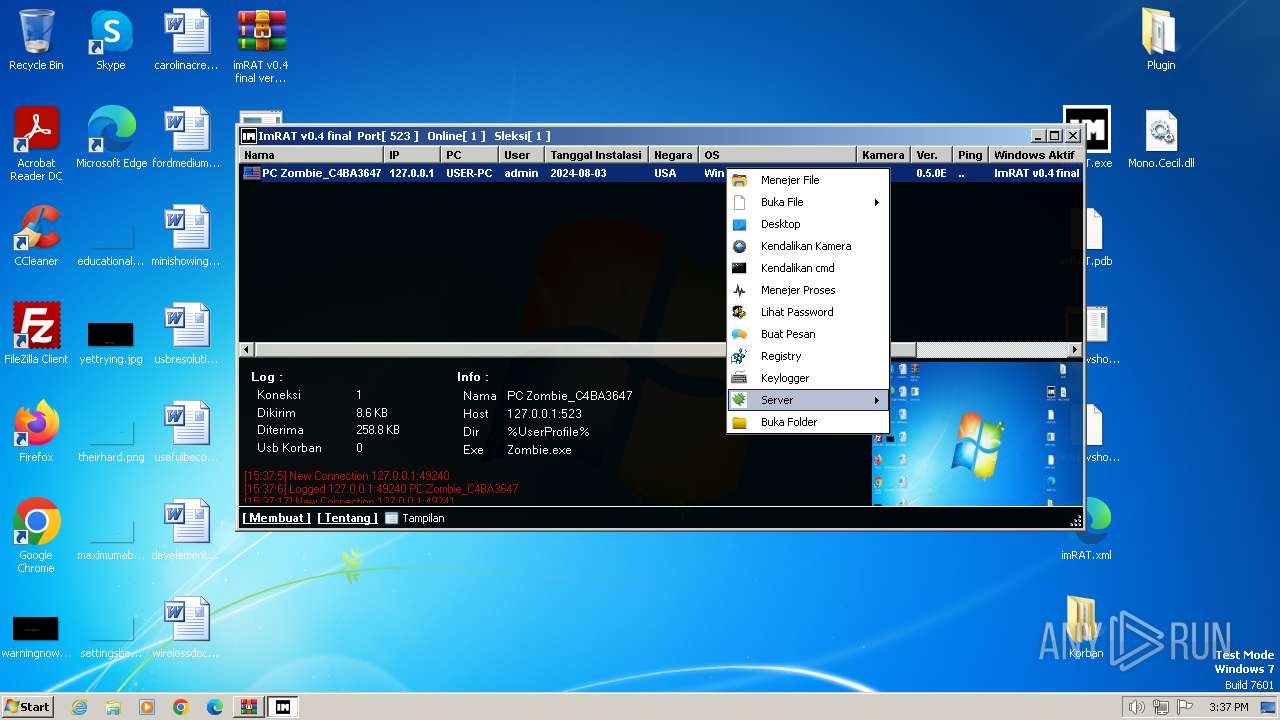The width and height of the screenshot is (1280, 720).
Task: Click the [Membuat] button
Action: coord(276,518)
